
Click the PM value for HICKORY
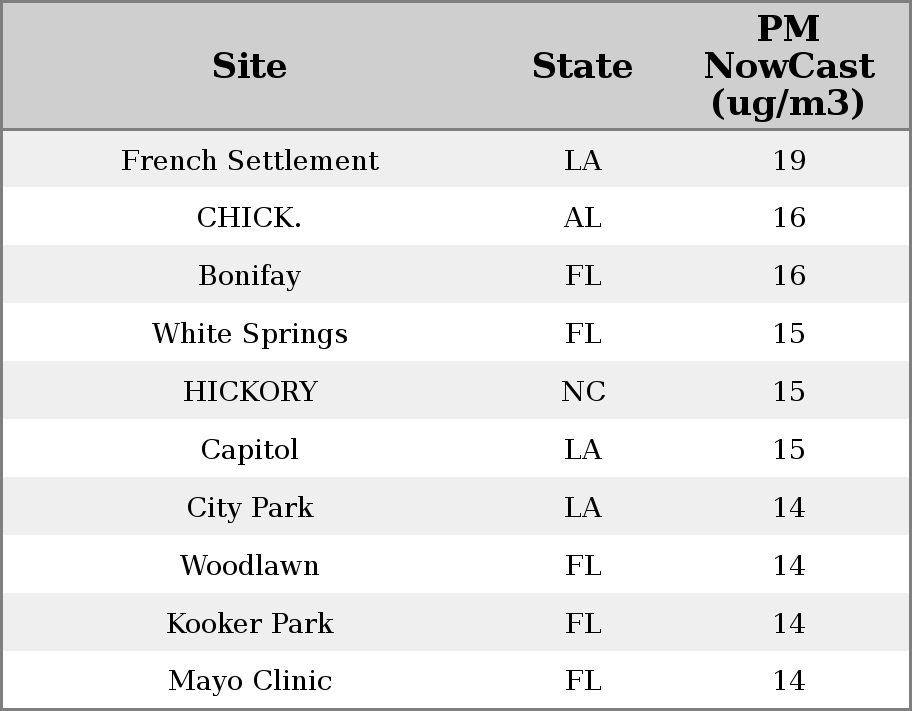click(789, 392)
